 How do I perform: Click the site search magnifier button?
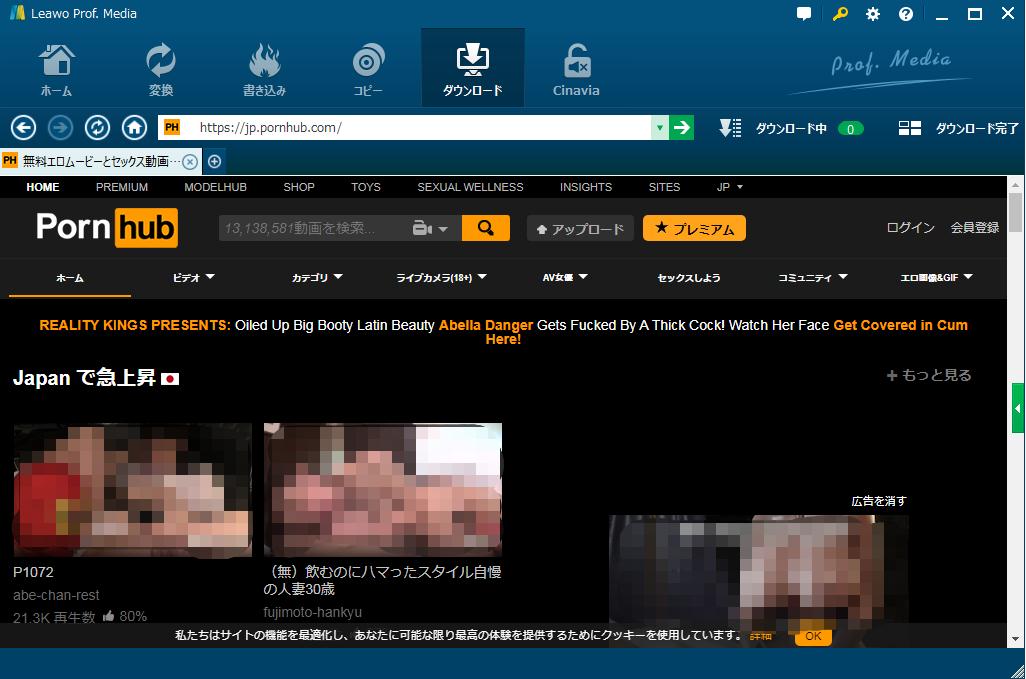(486, 228)
